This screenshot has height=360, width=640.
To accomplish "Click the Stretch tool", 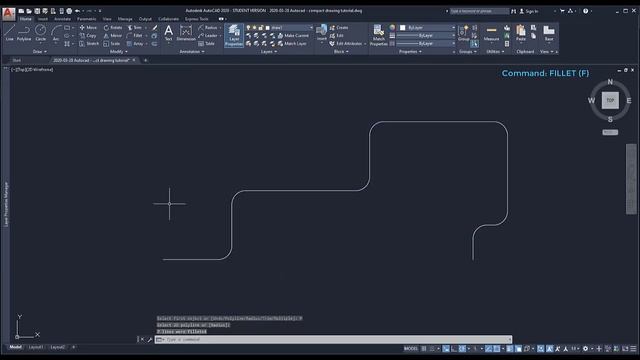I will 89,43.
